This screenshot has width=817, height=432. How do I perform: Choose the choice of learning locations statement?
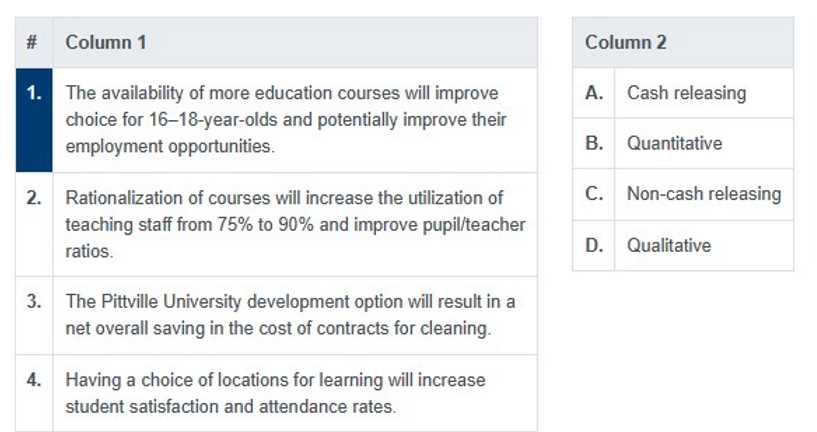click(x=275, y=394)
